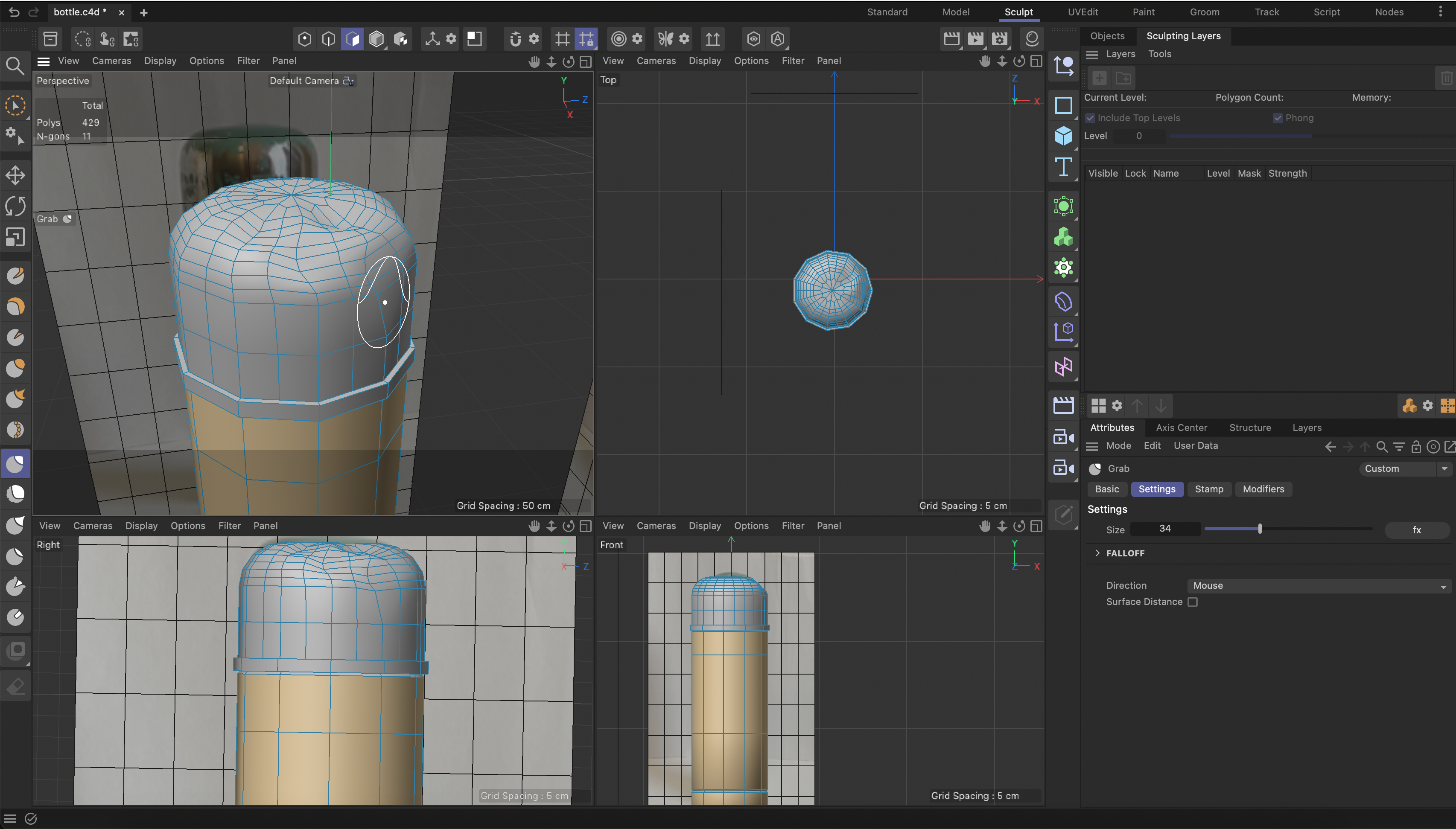This screenshot has height=829, width=1456.
Task: Click the Size input field showing 34
Action: pyautogui.click(x=1164, y=528)
